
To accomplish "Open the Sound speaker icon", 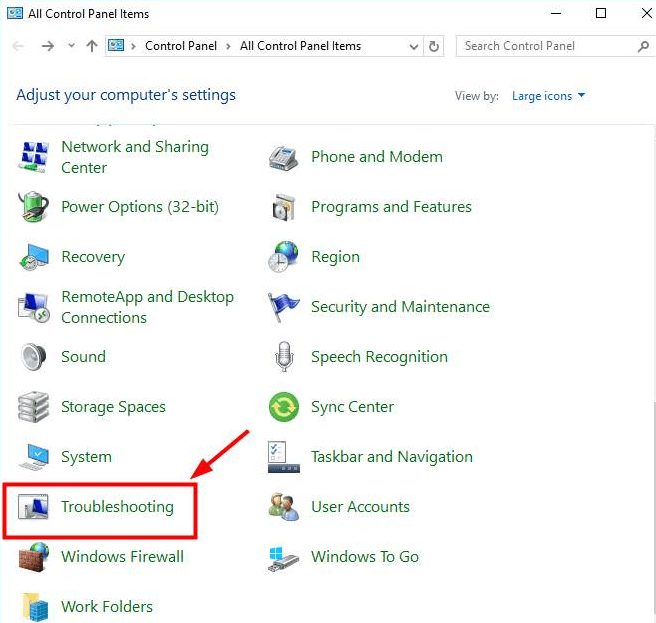I will (35, 357).
